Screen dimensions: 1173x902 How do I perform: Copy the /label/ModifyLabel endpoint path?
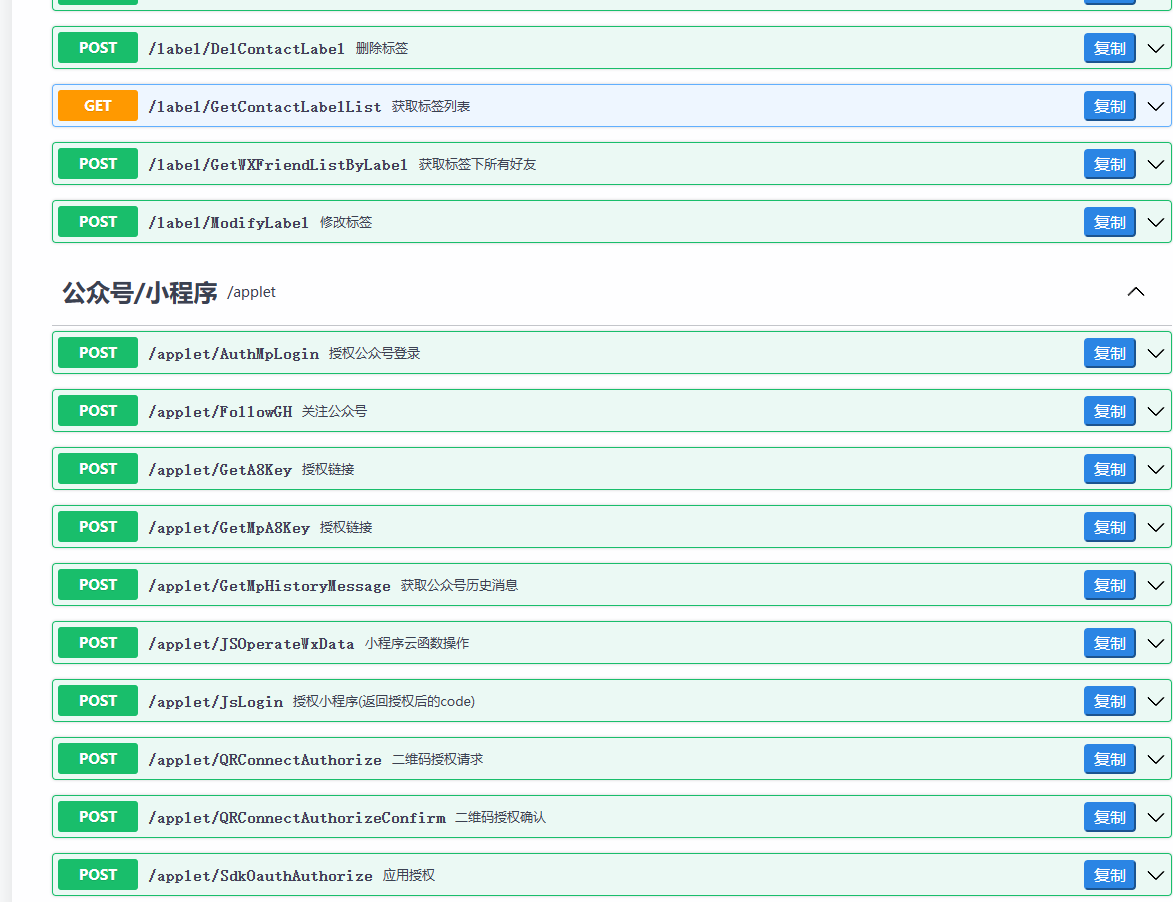click(1109, 222)
